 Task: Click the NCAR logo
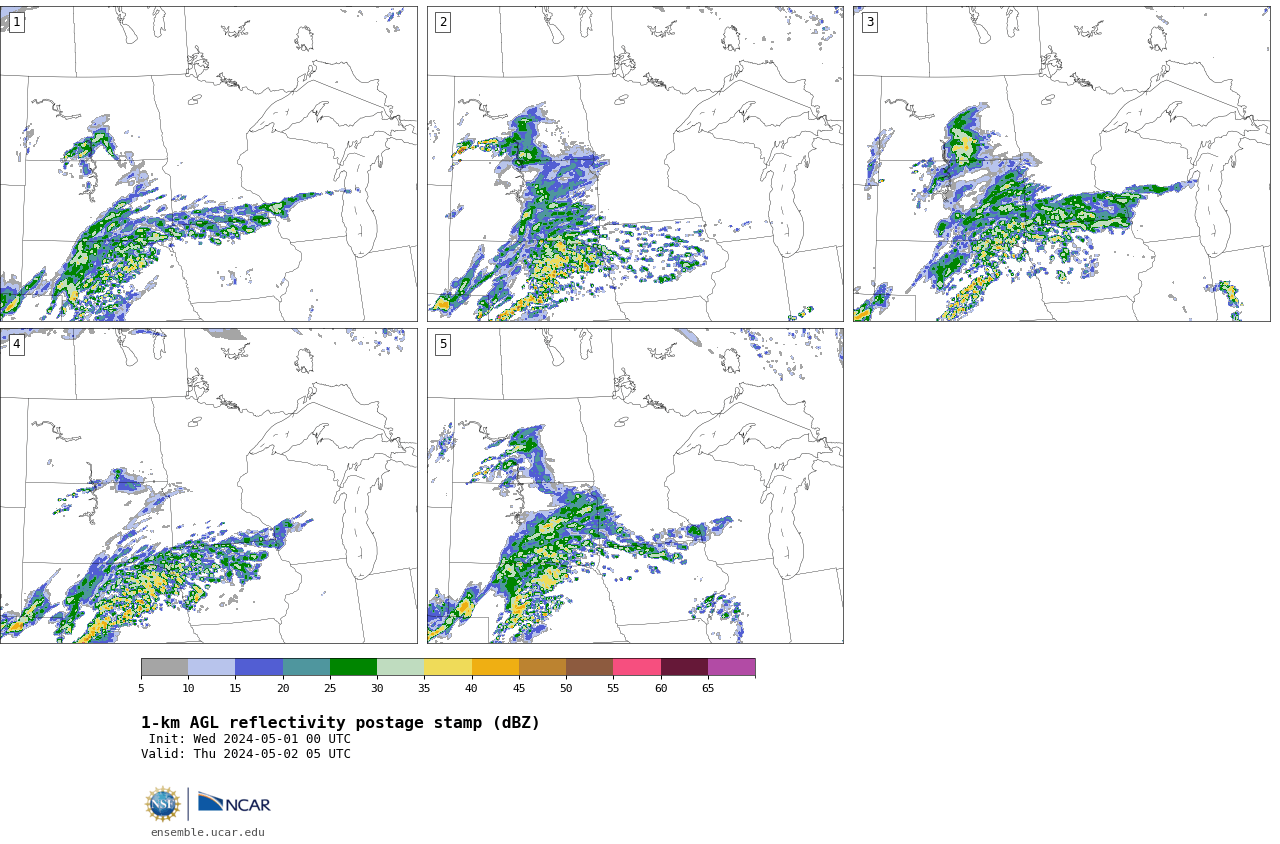[234, 803]
